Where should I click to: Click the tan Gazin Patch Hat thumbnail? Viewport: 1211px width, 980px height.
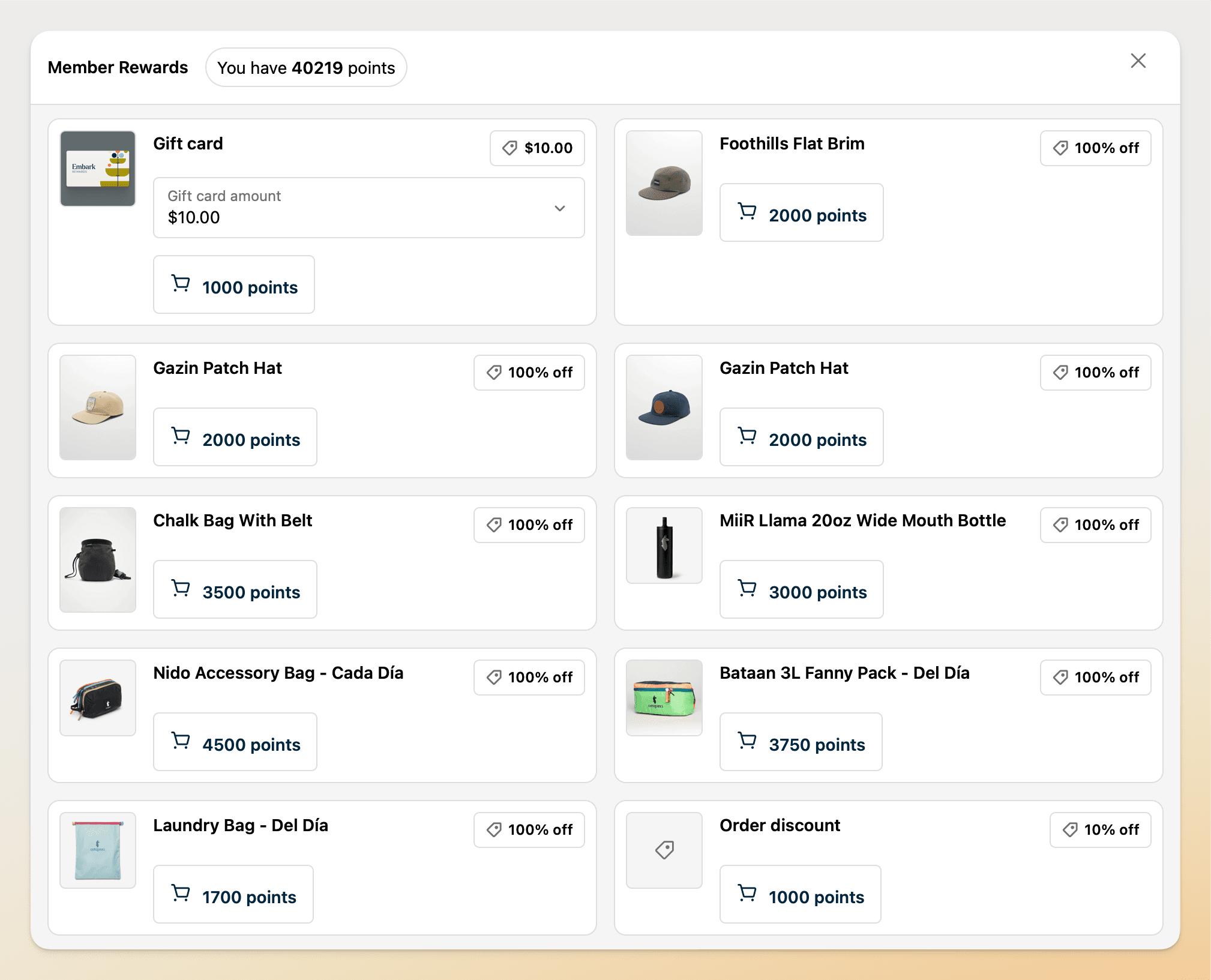pos(98,407)
